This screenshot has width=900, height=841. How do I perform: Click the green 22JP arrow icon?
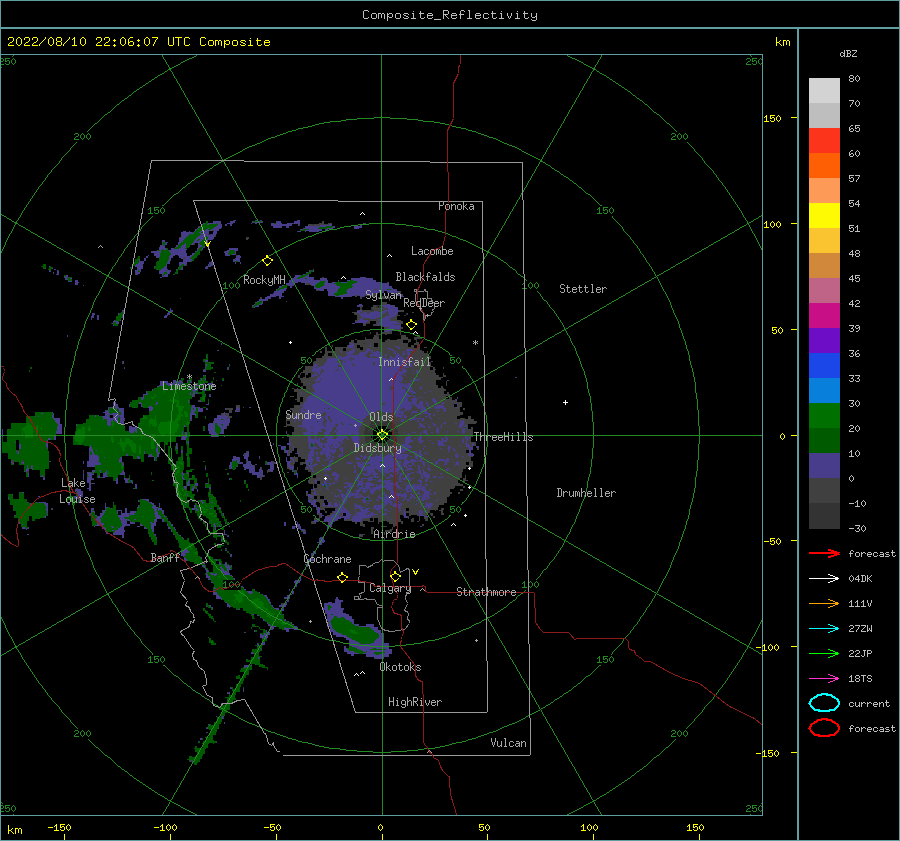pyautogui.click(x=824, y=653)
